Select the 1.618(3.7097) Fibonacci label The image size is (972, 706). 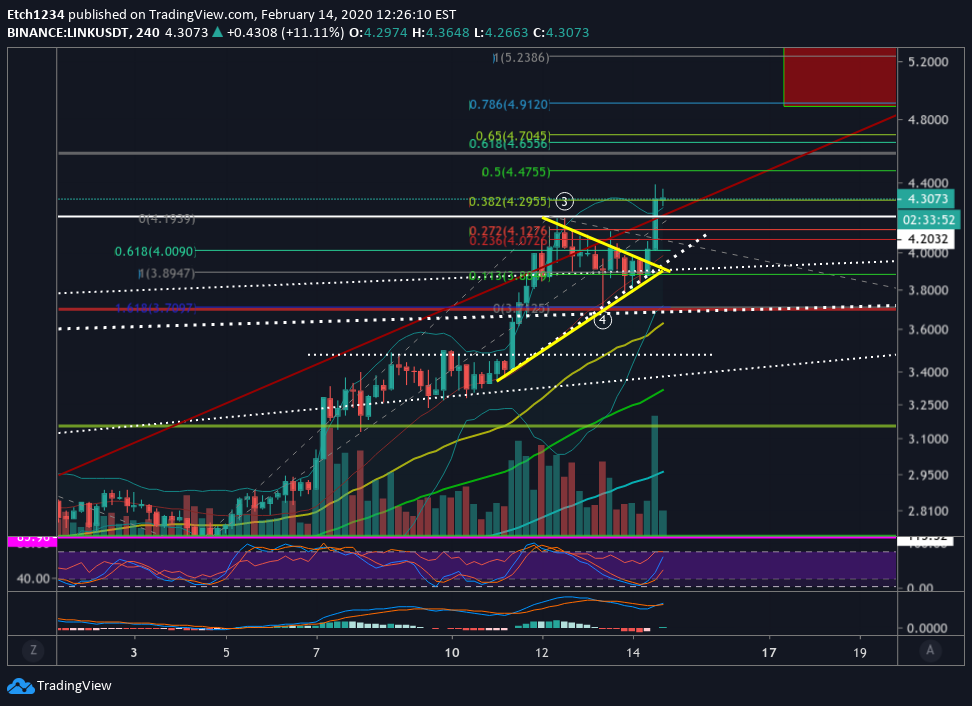(x=156, y=308)
